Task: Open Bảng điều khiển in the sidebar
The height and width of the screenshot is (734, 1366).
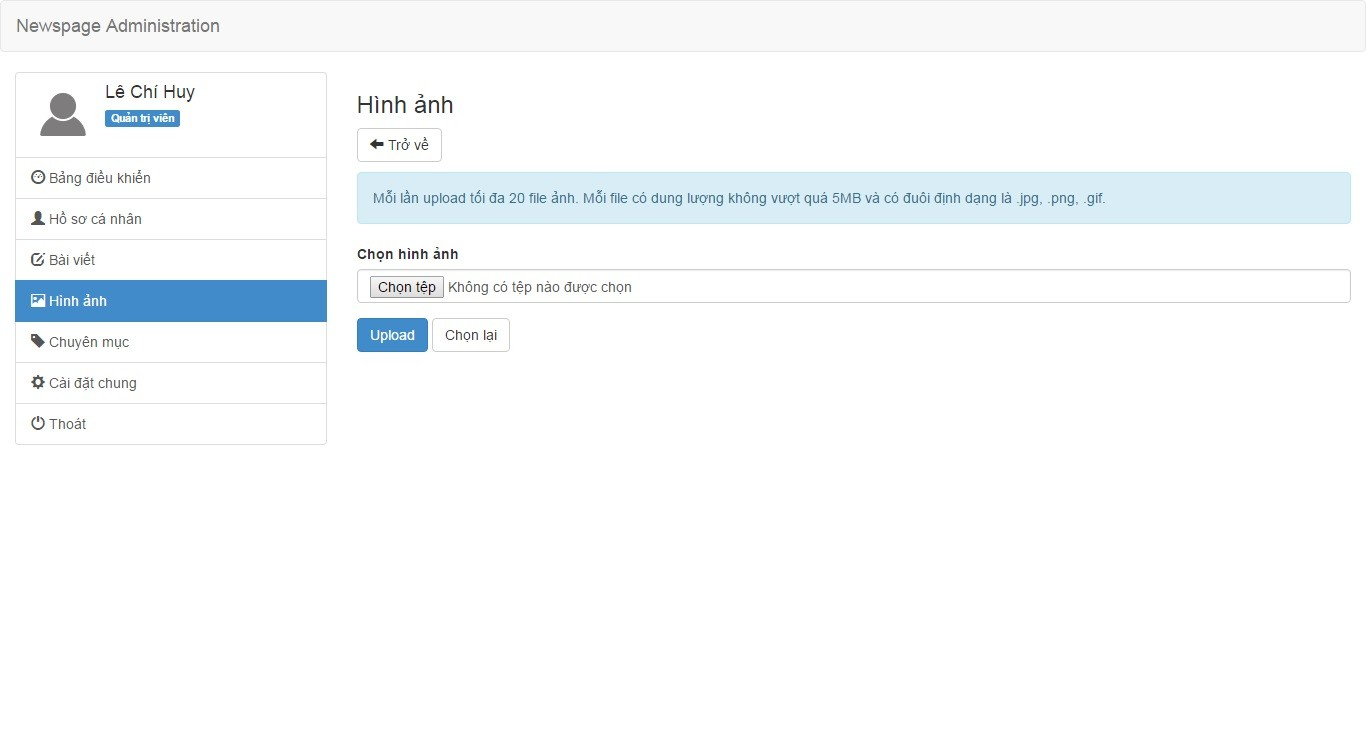Action: point(171,178)
